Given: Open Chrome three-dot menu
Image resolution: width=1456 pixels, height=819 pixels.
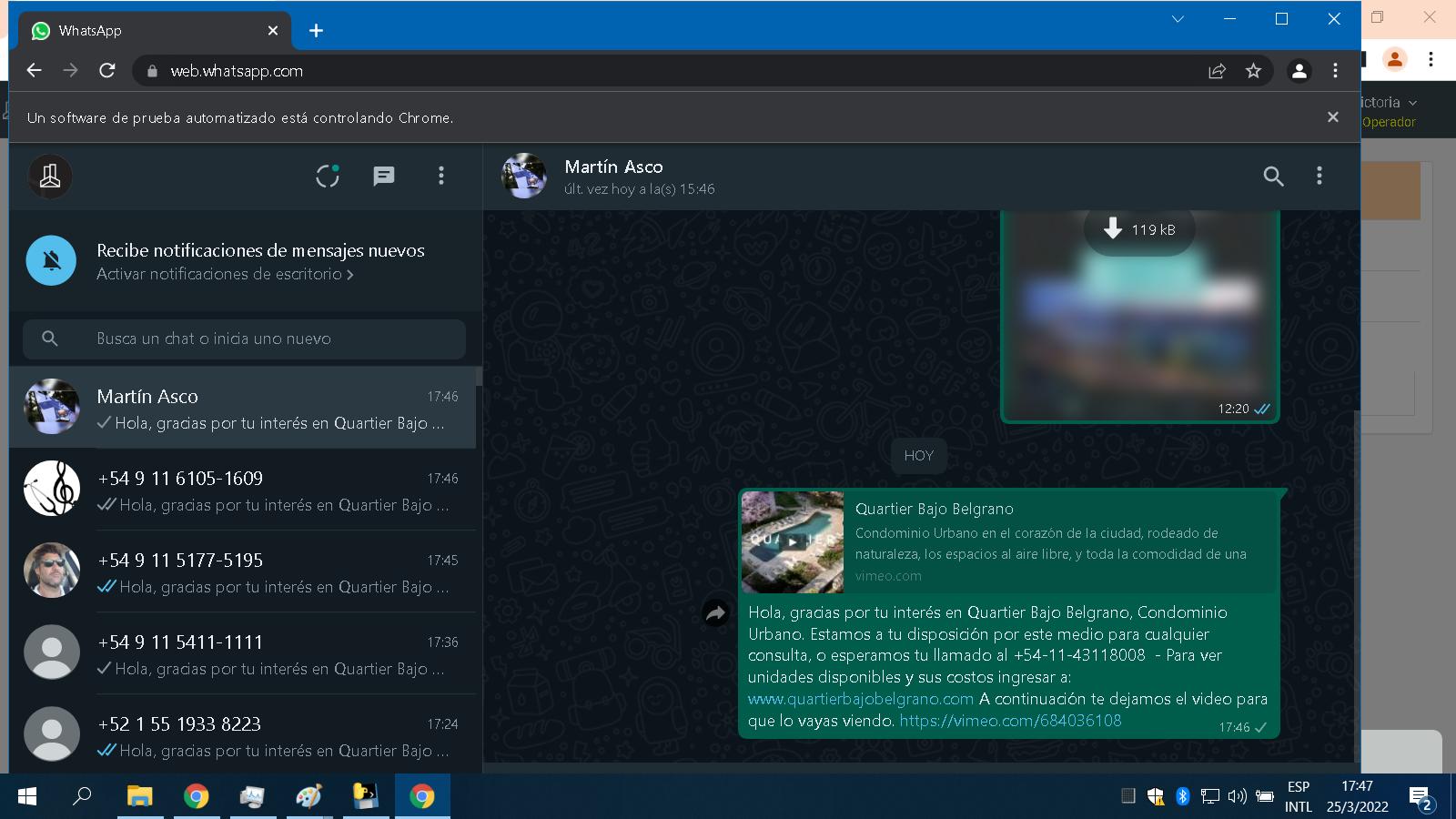Looking at the screenshot, I should pos(1336,71).
